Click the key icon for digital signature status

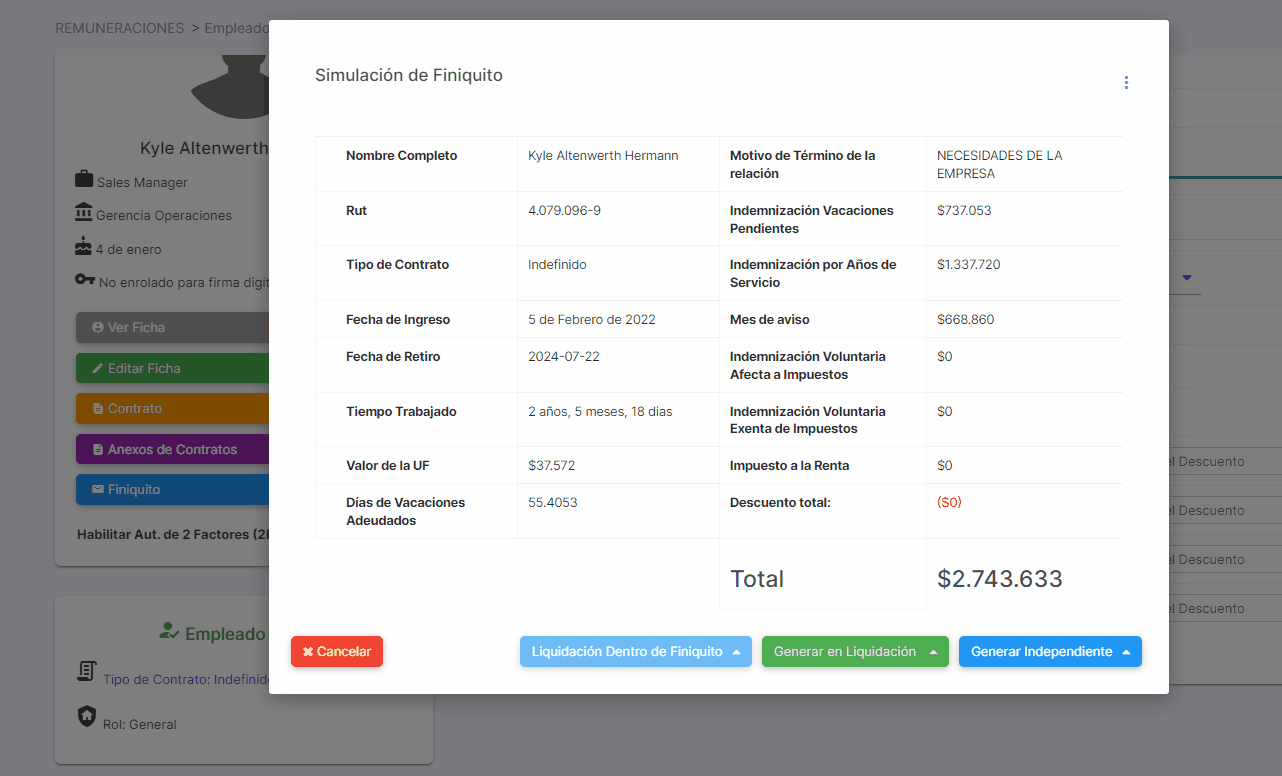pyautogui.click(x=85, y=280)
